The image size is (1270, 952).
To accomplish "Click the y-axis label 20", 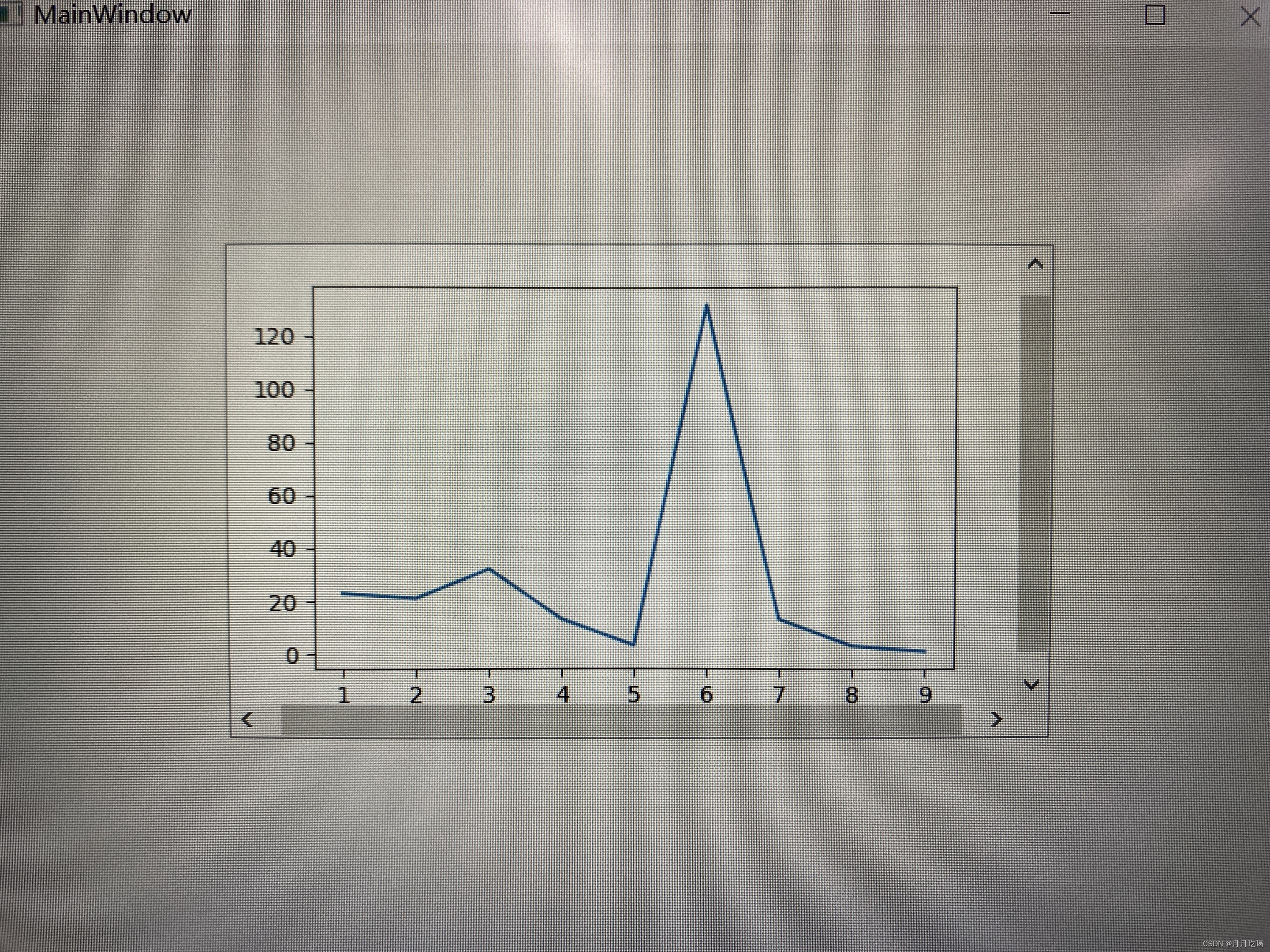I will [283, 602].
